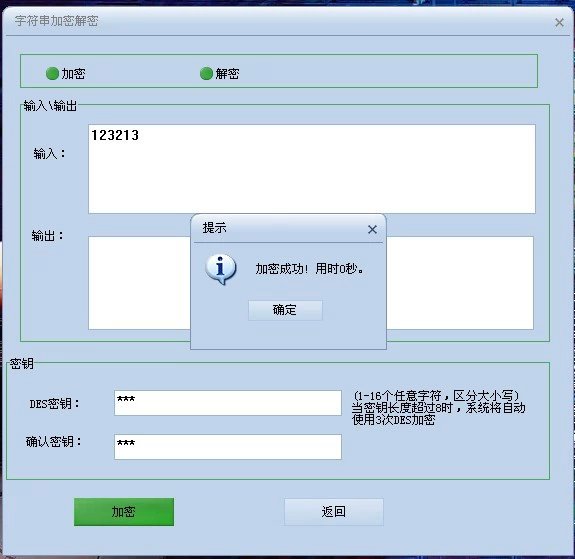Click inside the 输出 text area

pyautogui.click(x=139, y=283)
